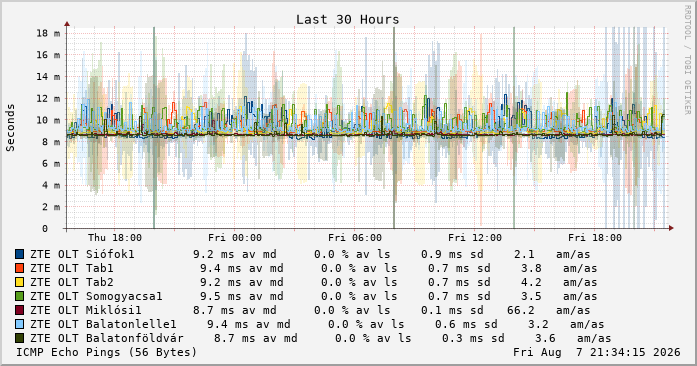Click the red arrowhead atop the y-axis

[67, 24]
